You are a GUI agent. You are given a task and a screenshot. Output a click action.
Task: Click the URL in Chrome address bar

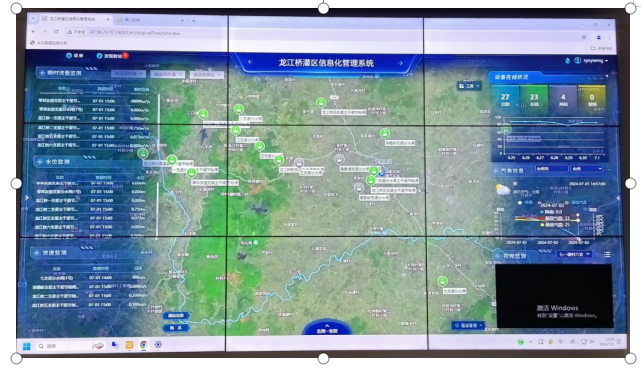134,33
